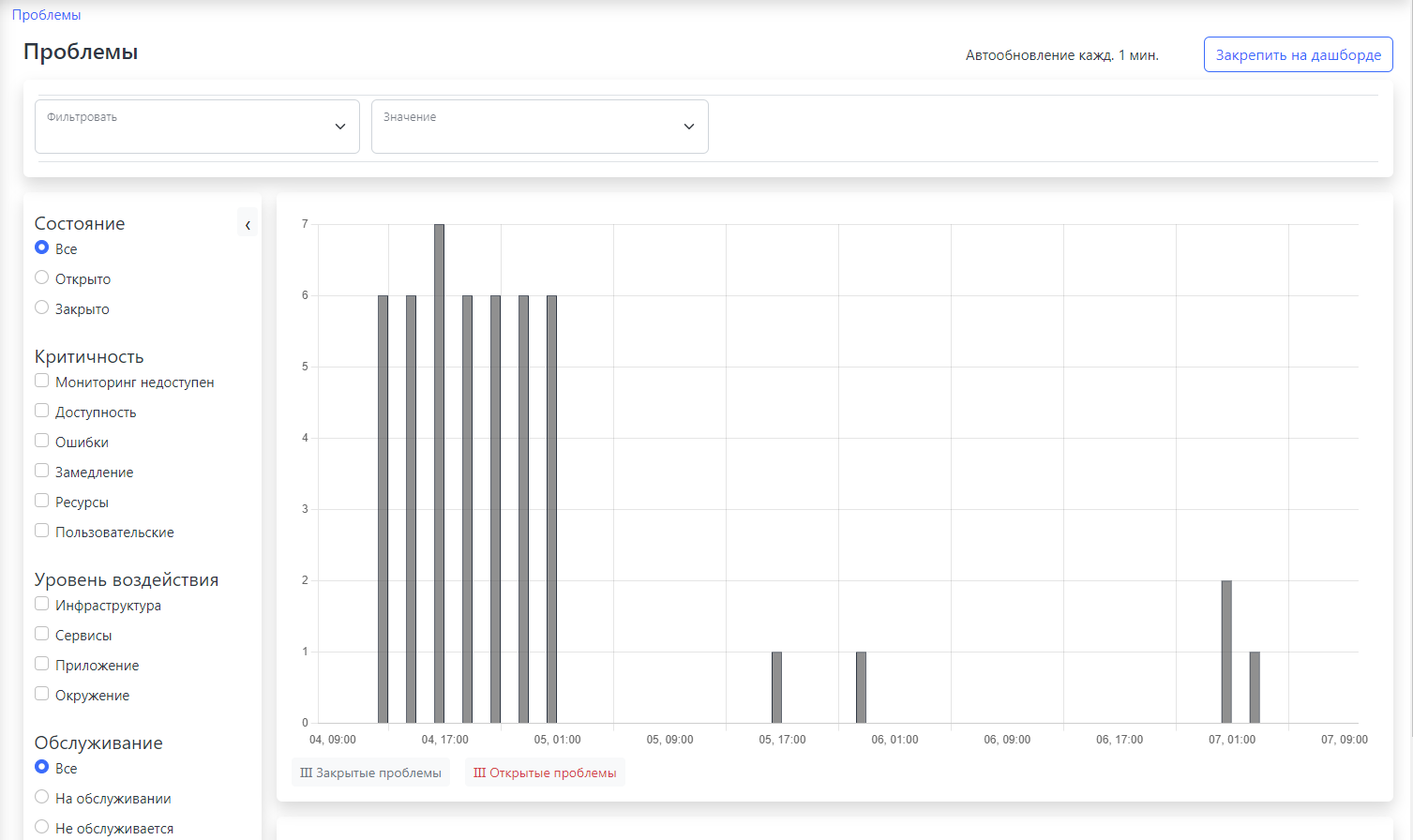The height and width of the screenshot is (840, 1413).
Task: Check the Инфраструктура impact level box
Action: [42, 604]
